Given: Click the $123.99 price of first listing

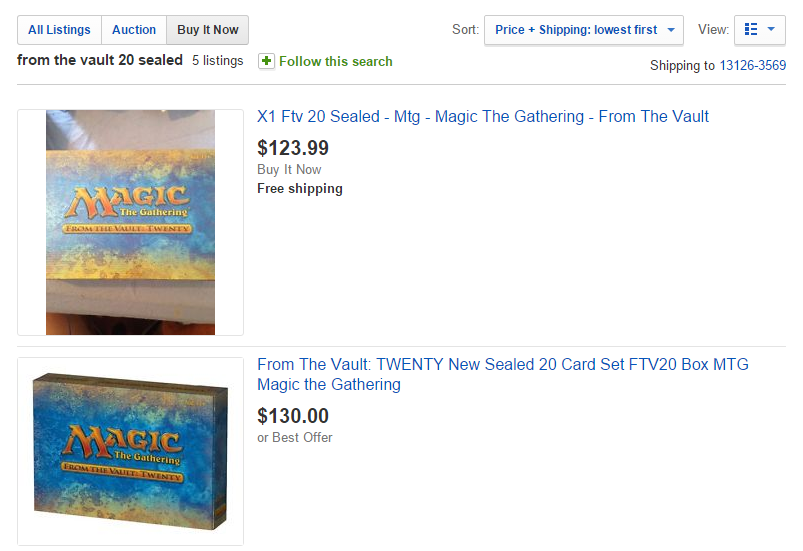Looking at the screenshot, I should [293, 148].
